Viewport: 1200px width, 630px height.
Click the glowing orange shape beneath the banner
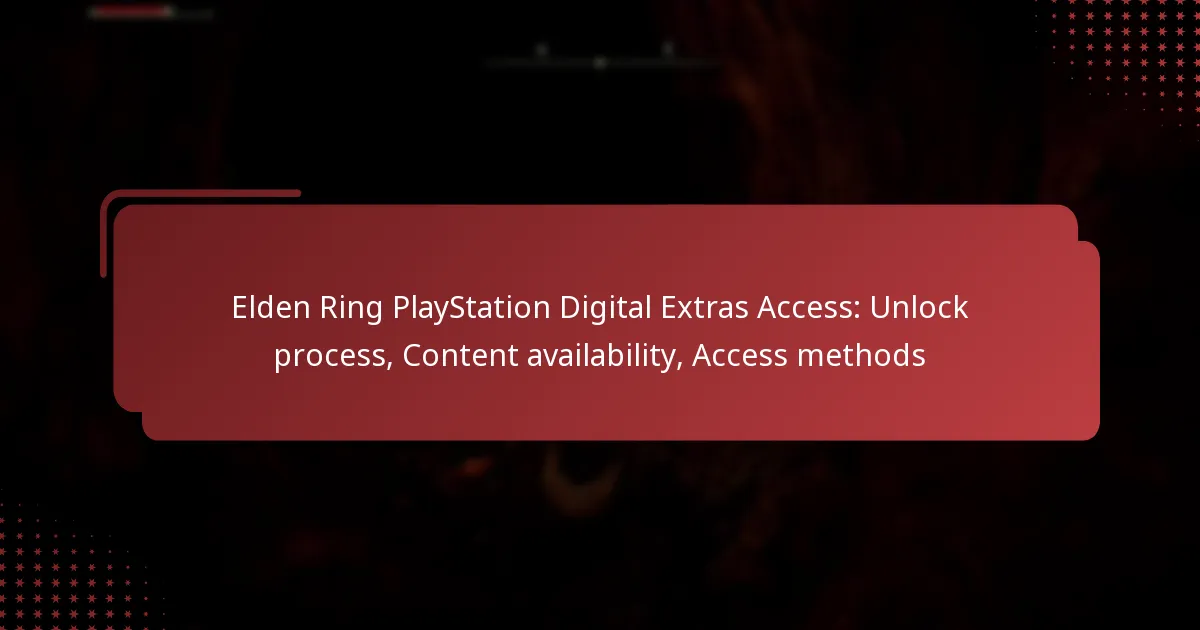pos(580,475)
